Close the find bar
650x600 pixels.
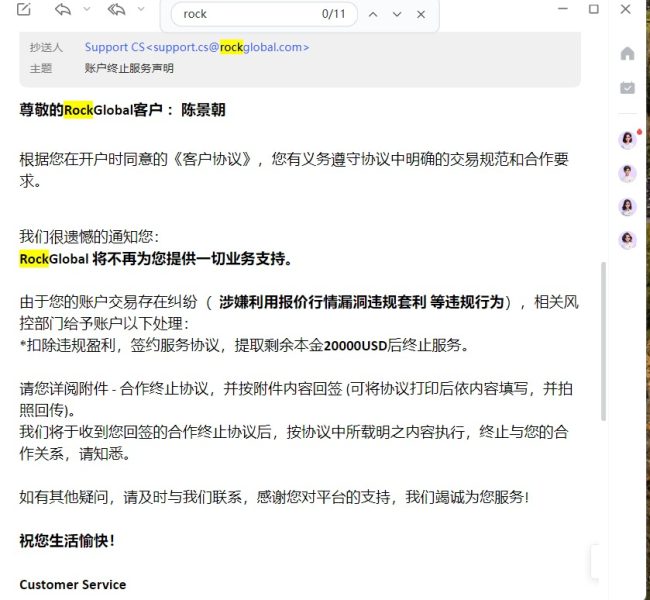421,15
